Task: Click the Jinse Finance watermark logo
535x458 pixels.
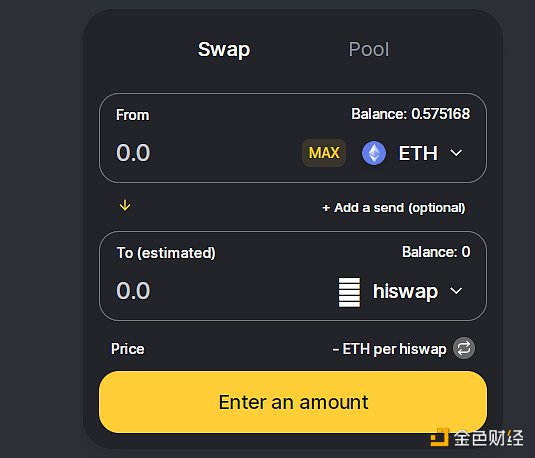Action: (x=477, y=437)
